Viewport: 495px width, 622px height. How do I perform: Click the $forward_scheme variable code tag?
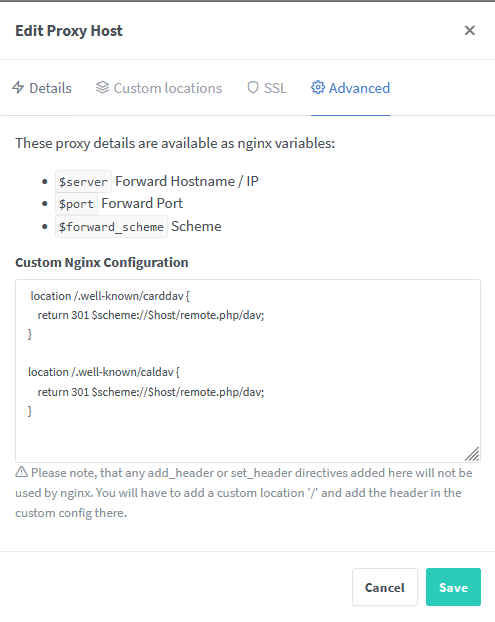click(x=111, y=227)
